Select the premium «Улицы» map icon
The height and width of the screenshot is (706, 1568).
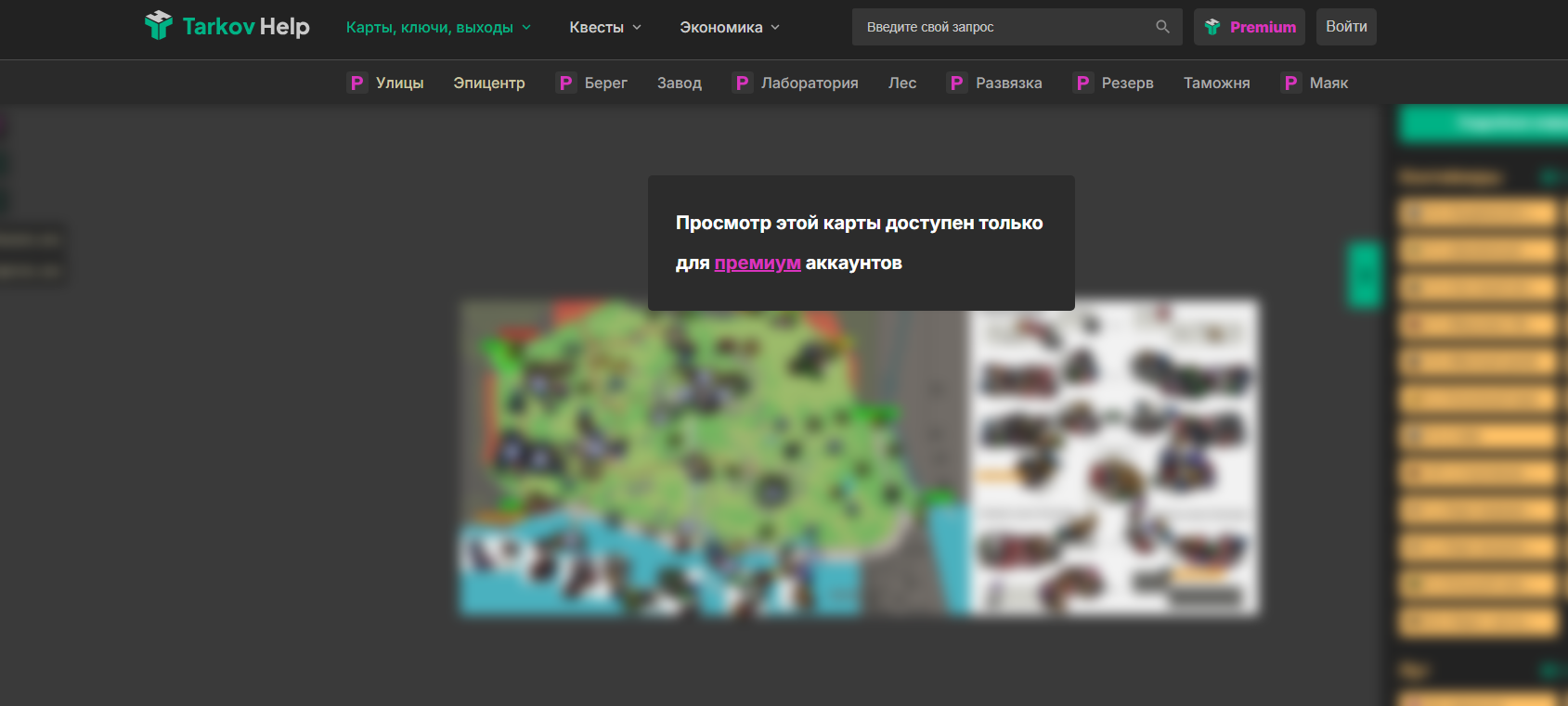(356, 83)
